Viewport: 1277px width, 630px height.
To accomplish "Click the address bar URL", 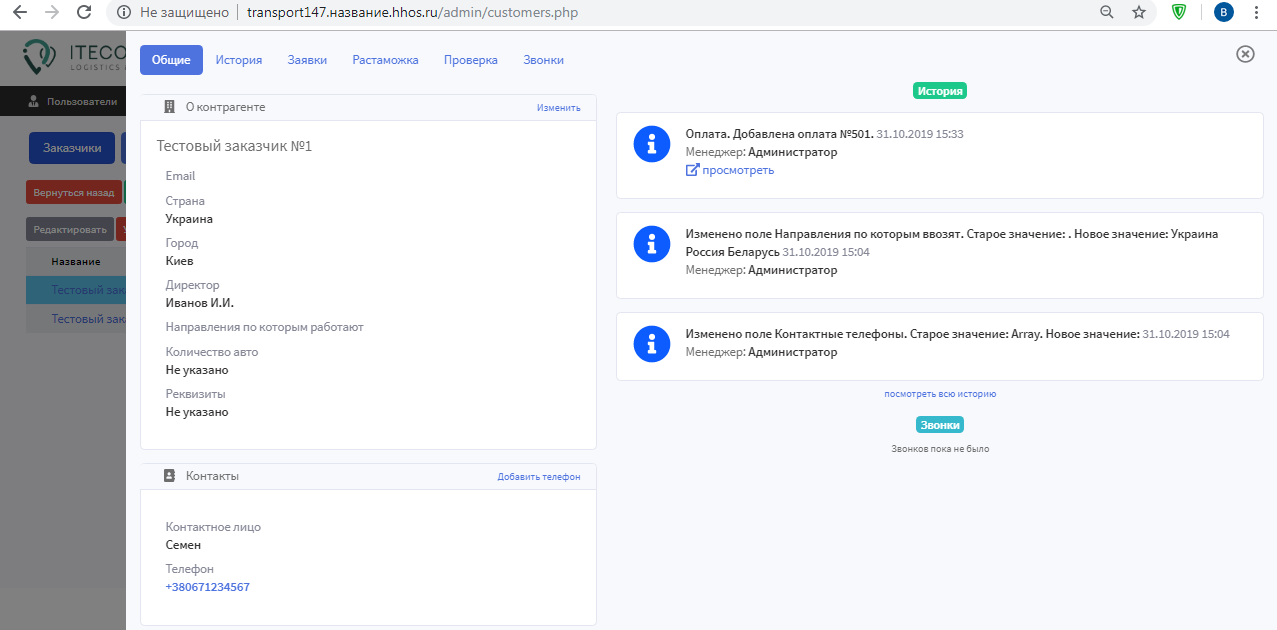I will [x=412, y=13].
